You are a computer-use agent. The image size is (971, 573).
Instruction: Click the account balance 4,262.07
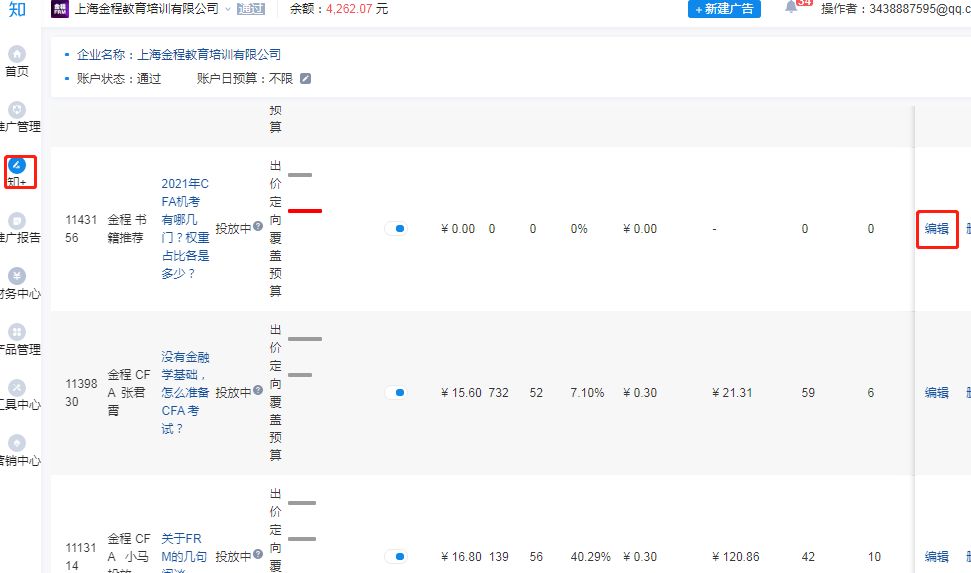pos(351,9)
